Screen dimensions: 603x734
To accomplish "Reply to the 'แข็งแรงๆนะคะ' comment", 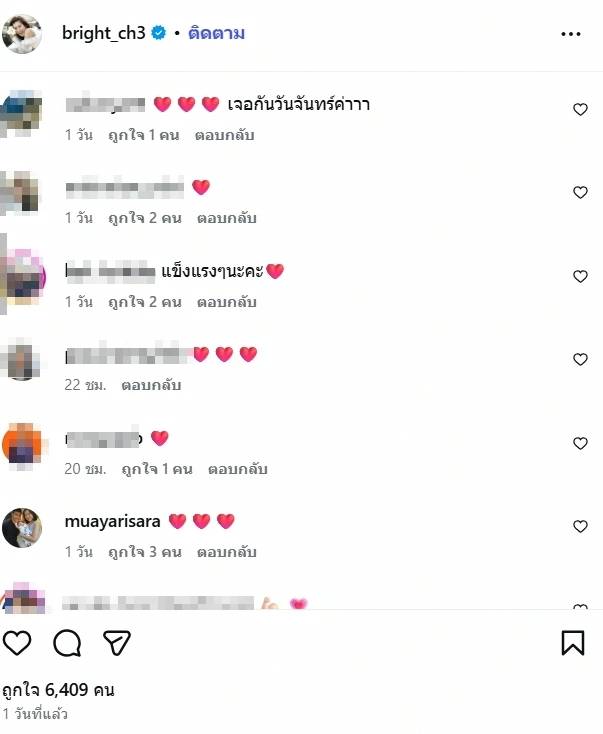I will [227, 302].
